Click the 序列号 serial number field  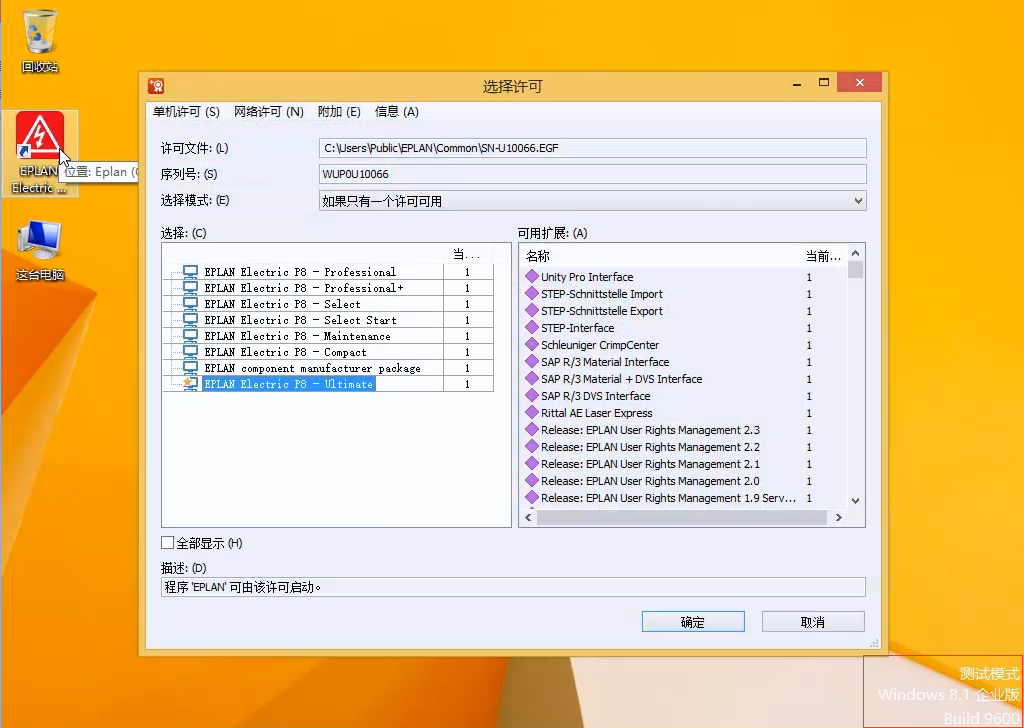(x=592, y=174)
